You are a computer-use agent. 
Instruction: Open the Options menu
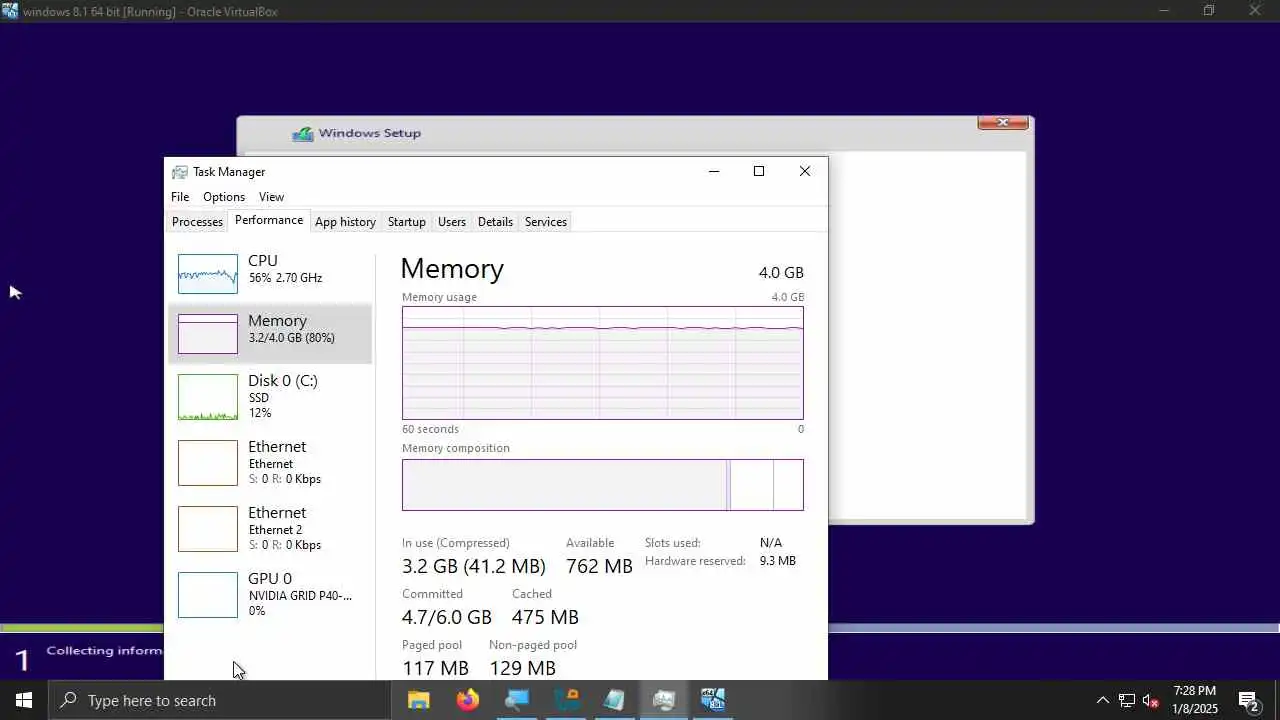point(224,197)
